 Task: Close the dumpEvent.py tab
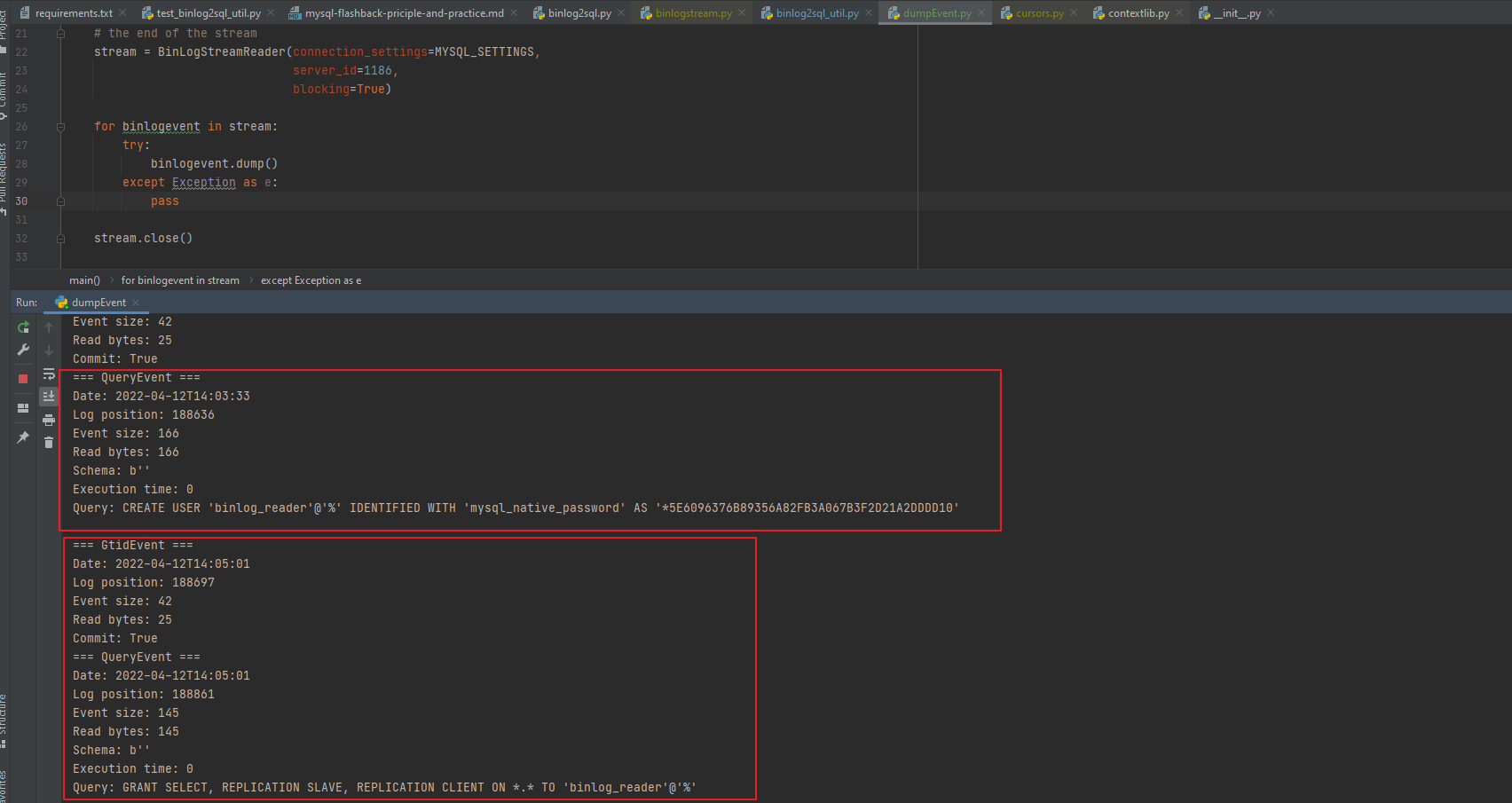981,12
